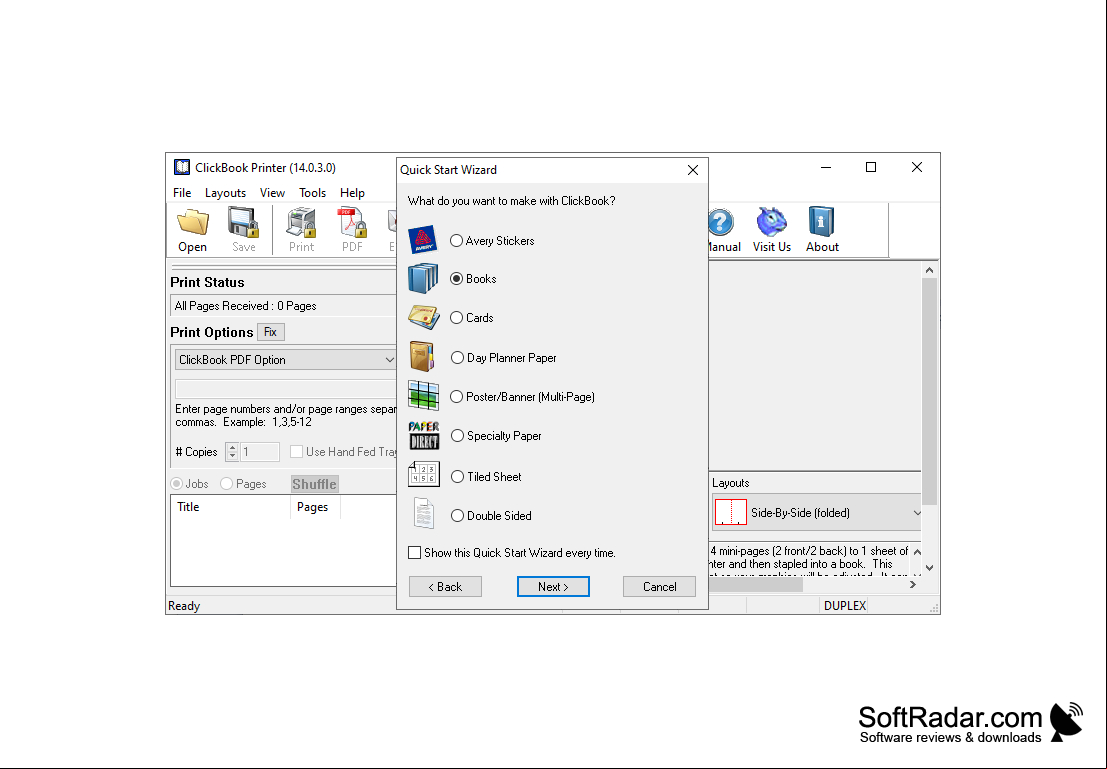The width and height of the screenshot is (1107, 769).
Task: Select the Poster/Banner (Multi-Page) option
Action: point(457,397)
